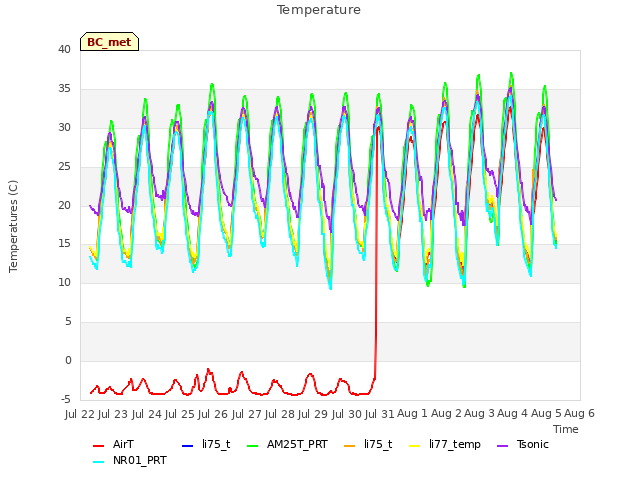The height and width of the screenshot is (480, 640).
Task: Click the Aug 1 x-axis date label
Action: click(x=413, y=414)
